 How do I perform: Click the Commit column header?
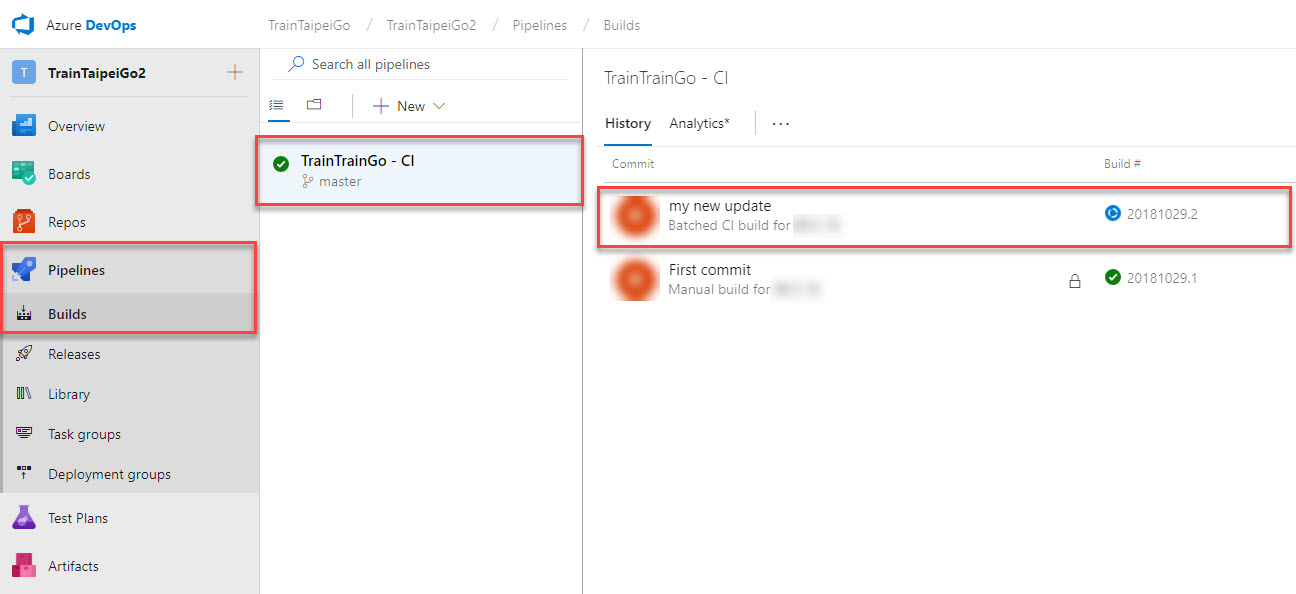633,163
